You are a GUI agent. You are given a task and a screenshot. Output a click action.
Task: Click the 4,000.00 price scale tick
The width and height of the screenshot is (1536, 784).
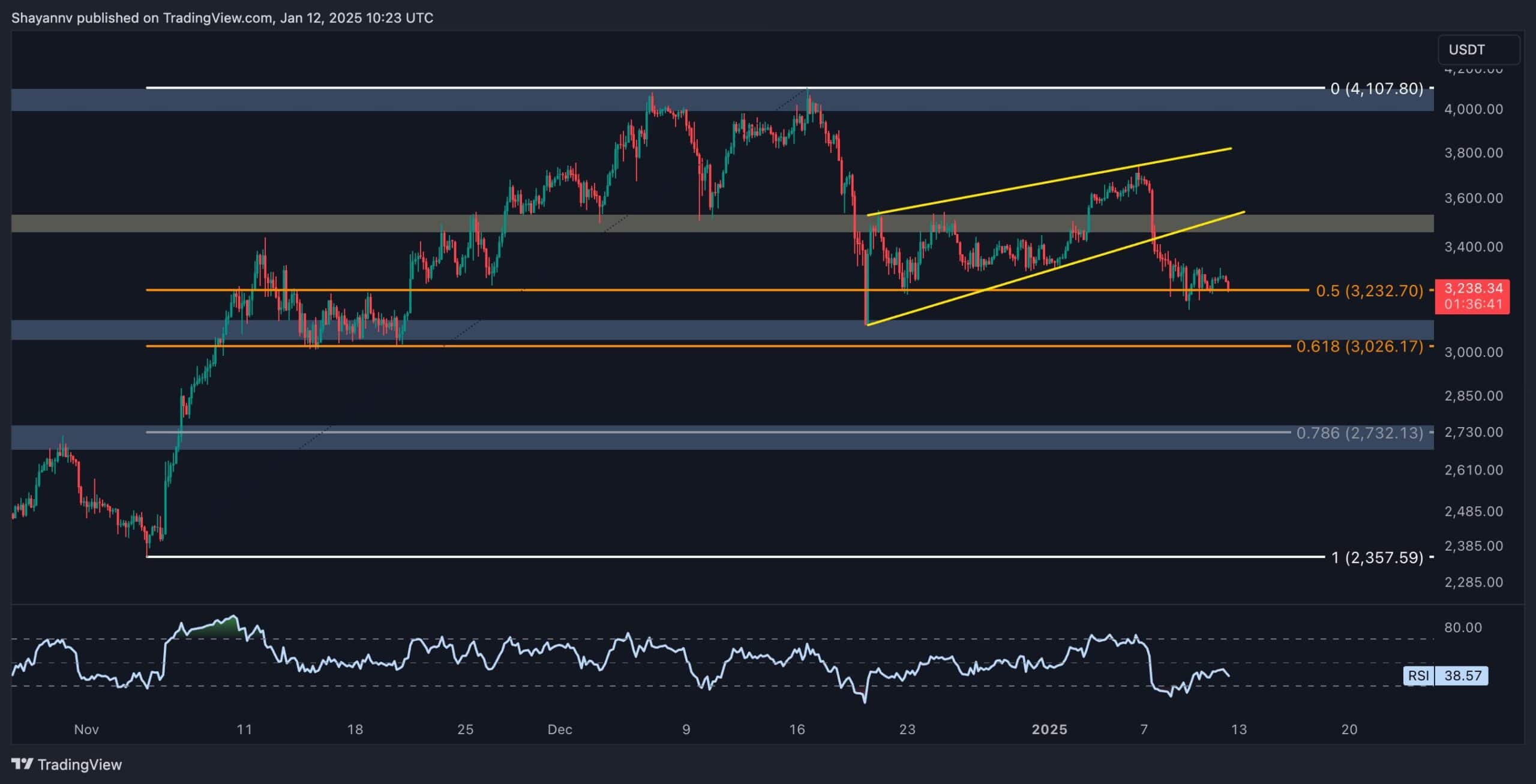click(x=1473, y=109)
